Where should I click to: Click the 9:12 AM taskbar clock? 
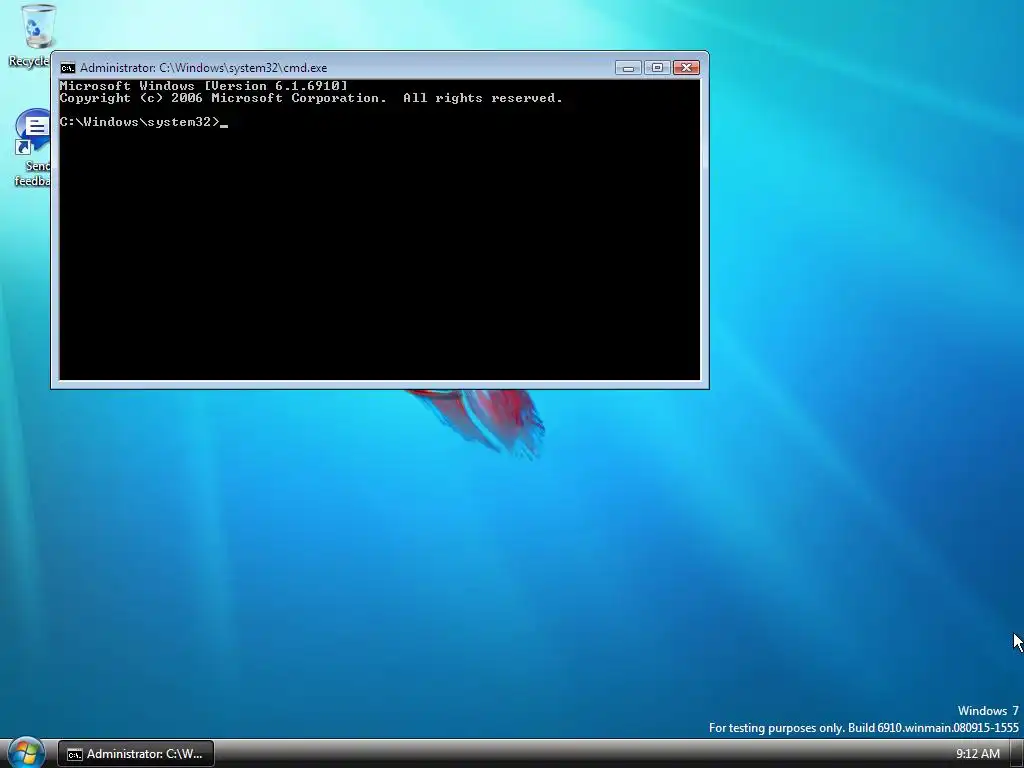(x=978, y=754)
